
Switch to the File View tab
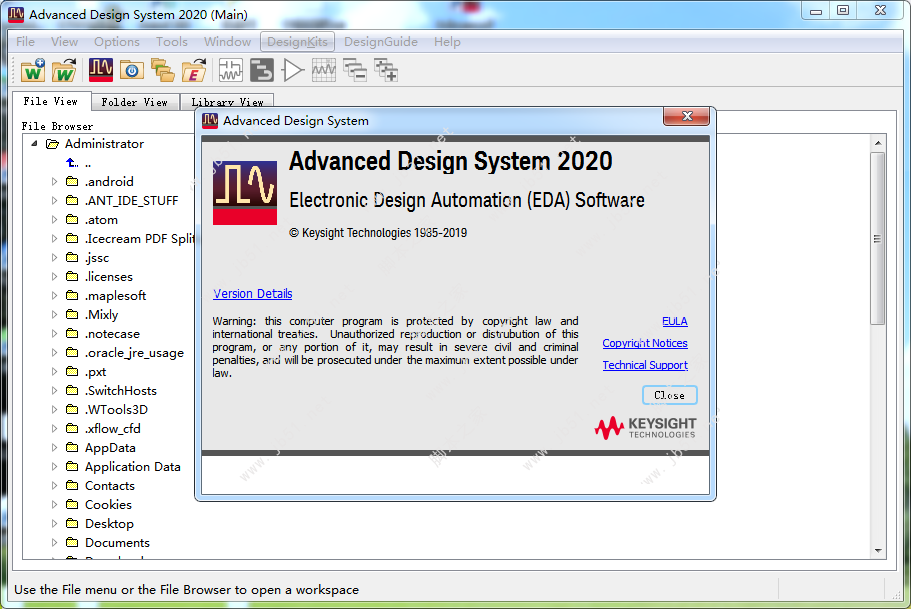51,101
